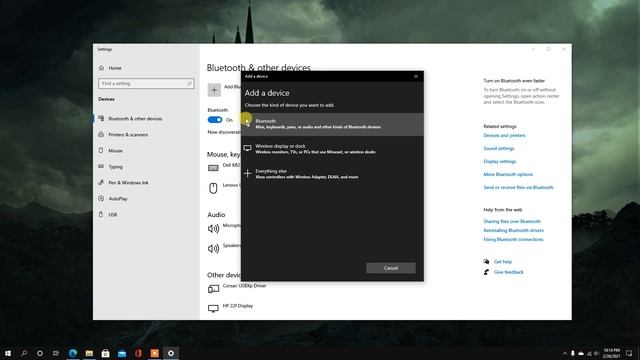The height and width of the screenshot is (360, 640).
Task: Select the Bluetooth device option
Action: tap(332, 124)
